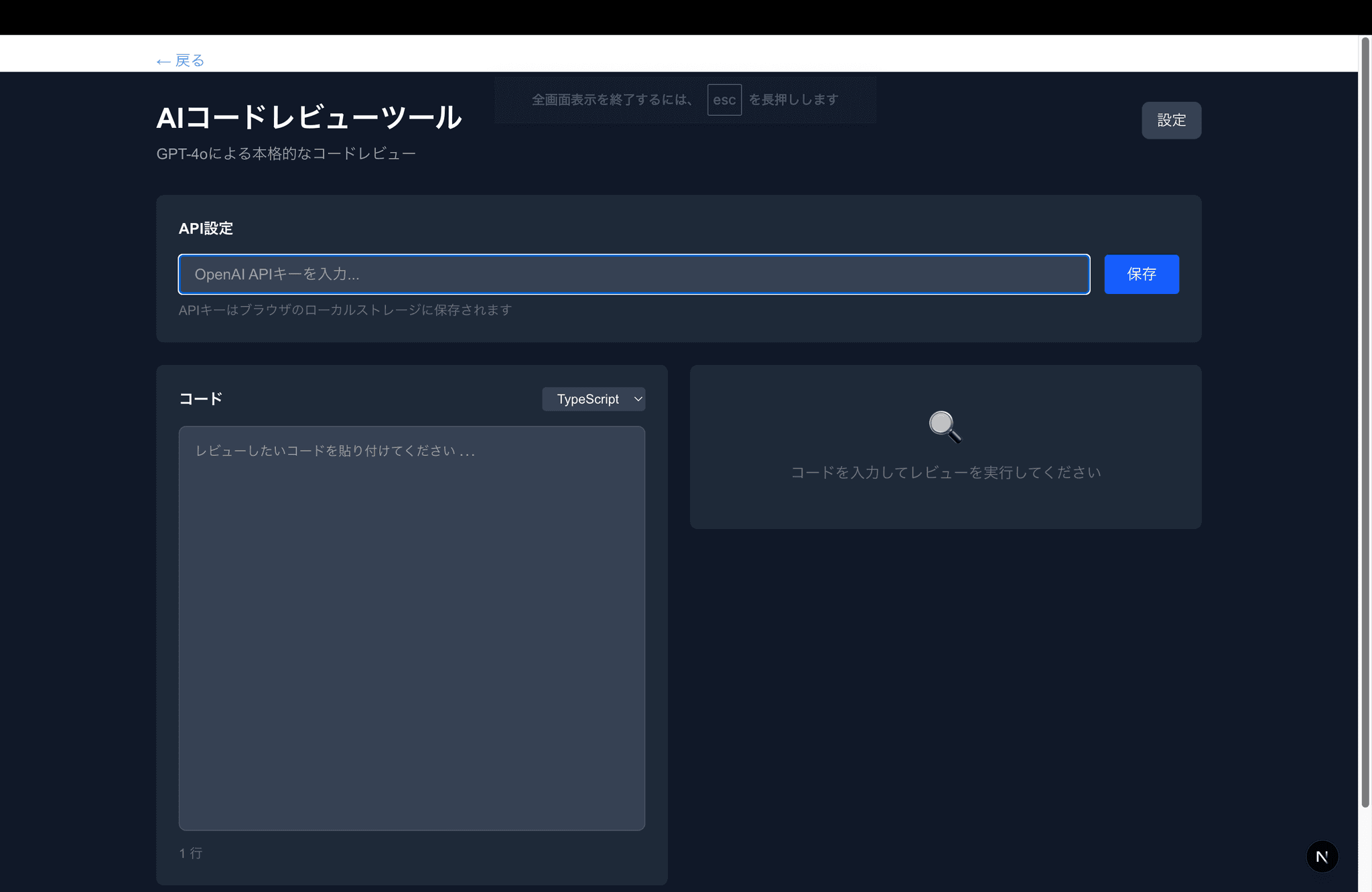Click the コード panel heading
This screenshot has width=1372, height=892.
point(200,399)
